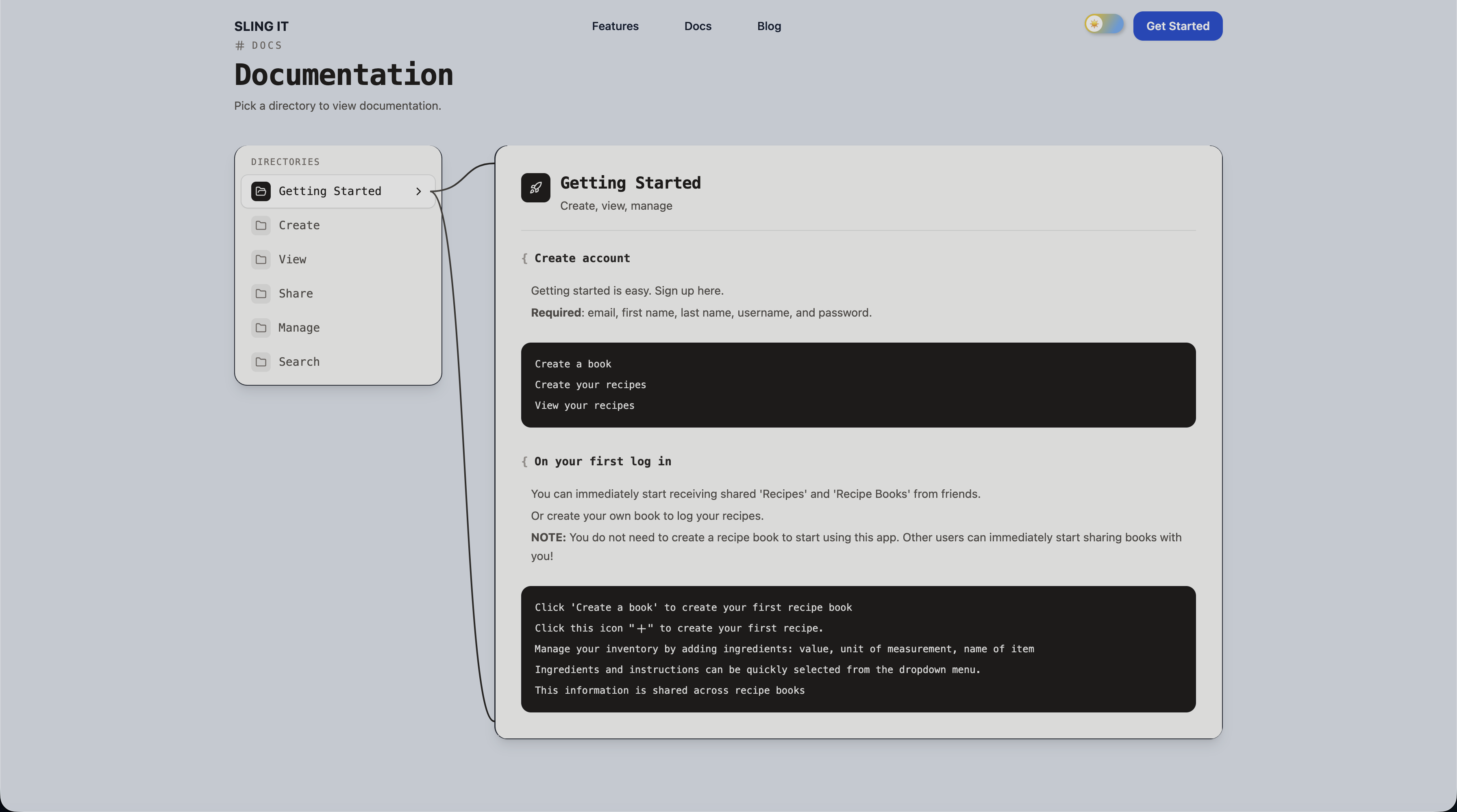Click the hash icon next to DOCS

pyautogui.click(x=240, y=45)
